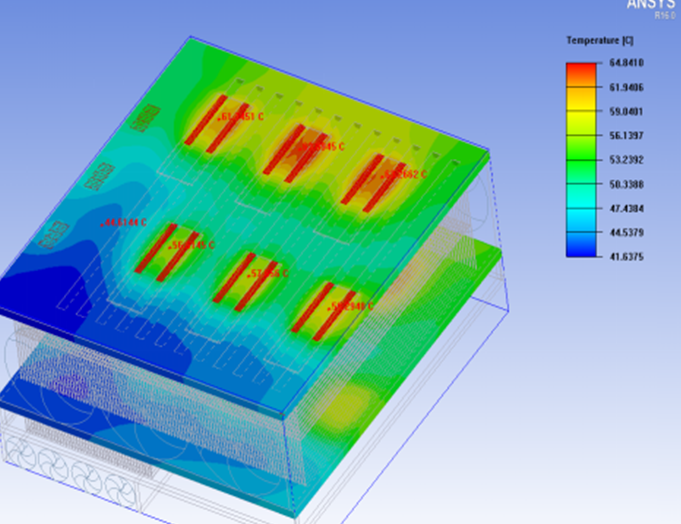Select the bottom-right heat source red strips
681x524 pixels.
[320, 309]
